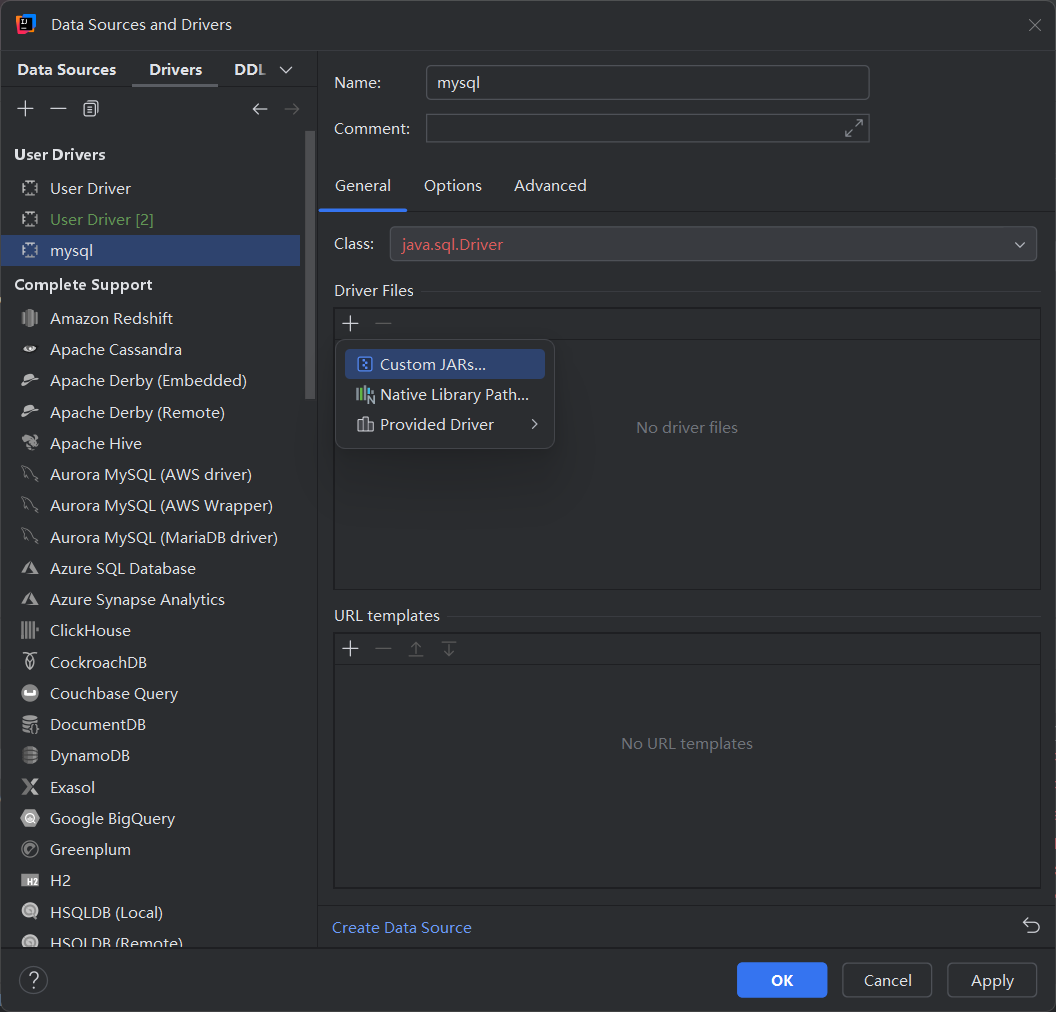Switch to Drivers tab

tap(175, 70)
